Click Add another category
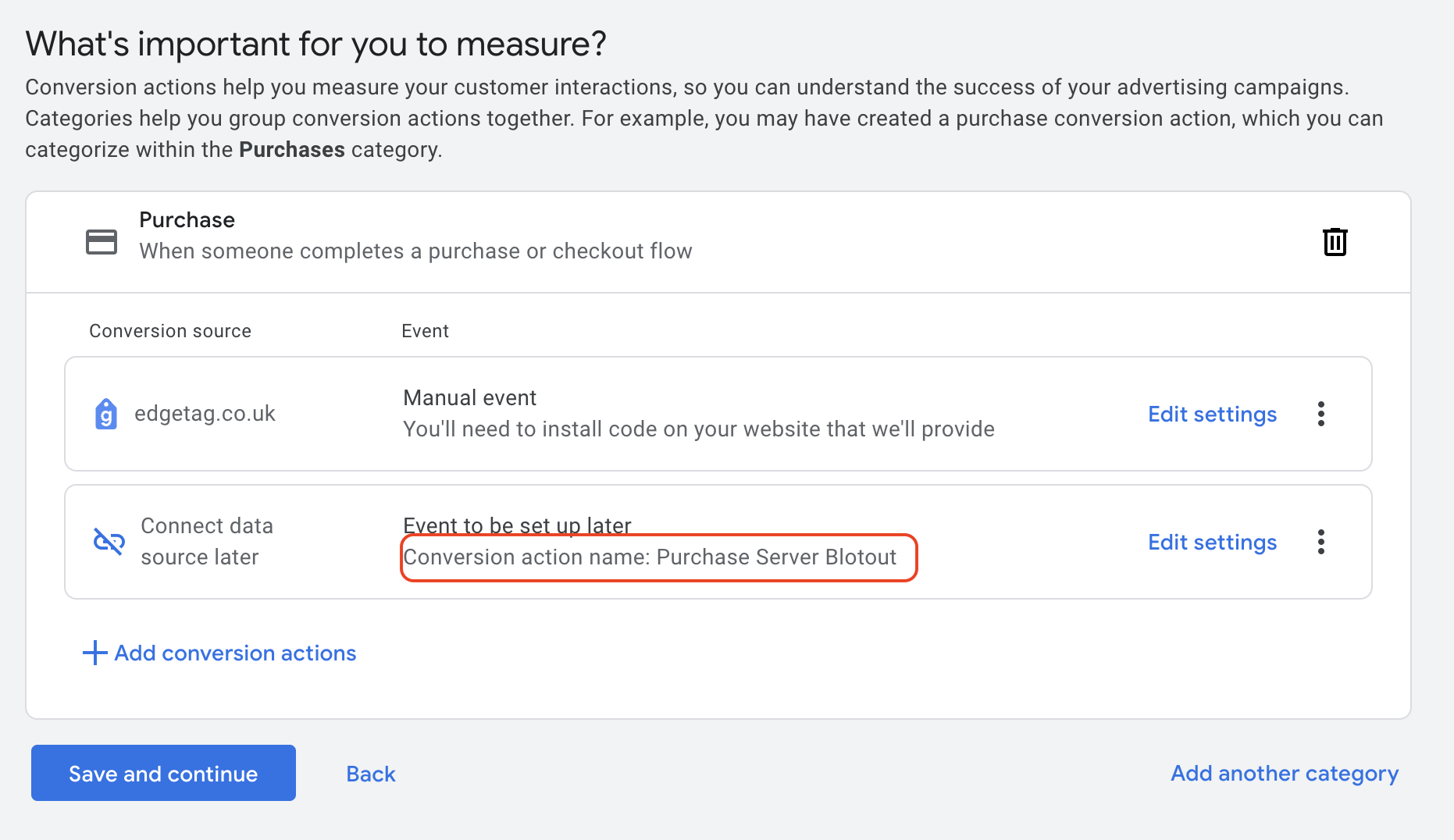 [x=1284, y=773]
